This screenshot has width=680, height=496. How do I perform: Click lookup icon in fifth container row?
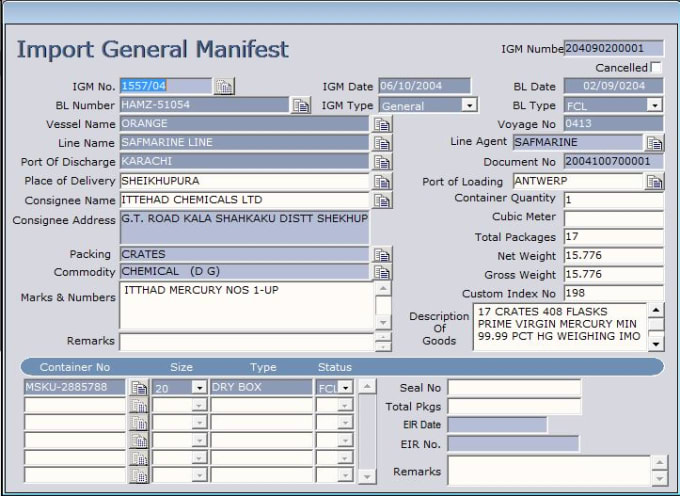(139, 458)
